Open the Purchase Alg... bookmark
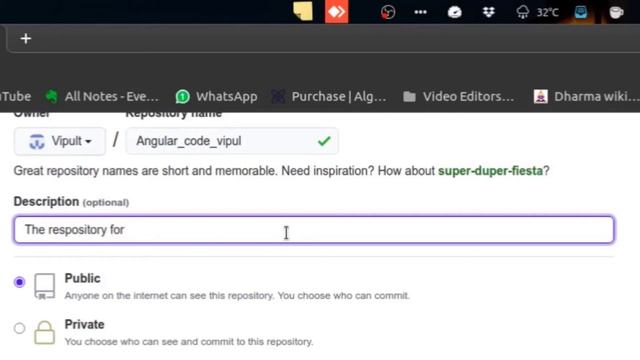The width and height of the screenshot is (640, 360). pos(329,96)
